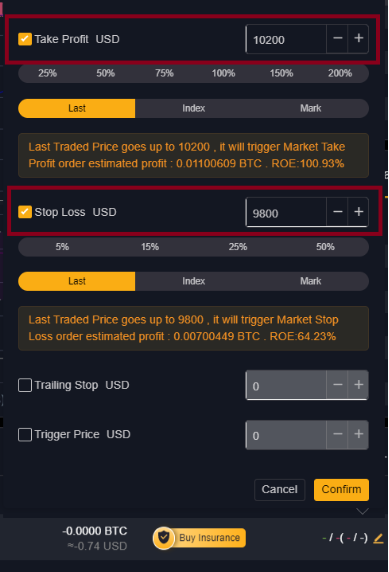Cancel the order settings dialog
The height and width of the screenshot is (572, 389).
click(x=280, y=490)
